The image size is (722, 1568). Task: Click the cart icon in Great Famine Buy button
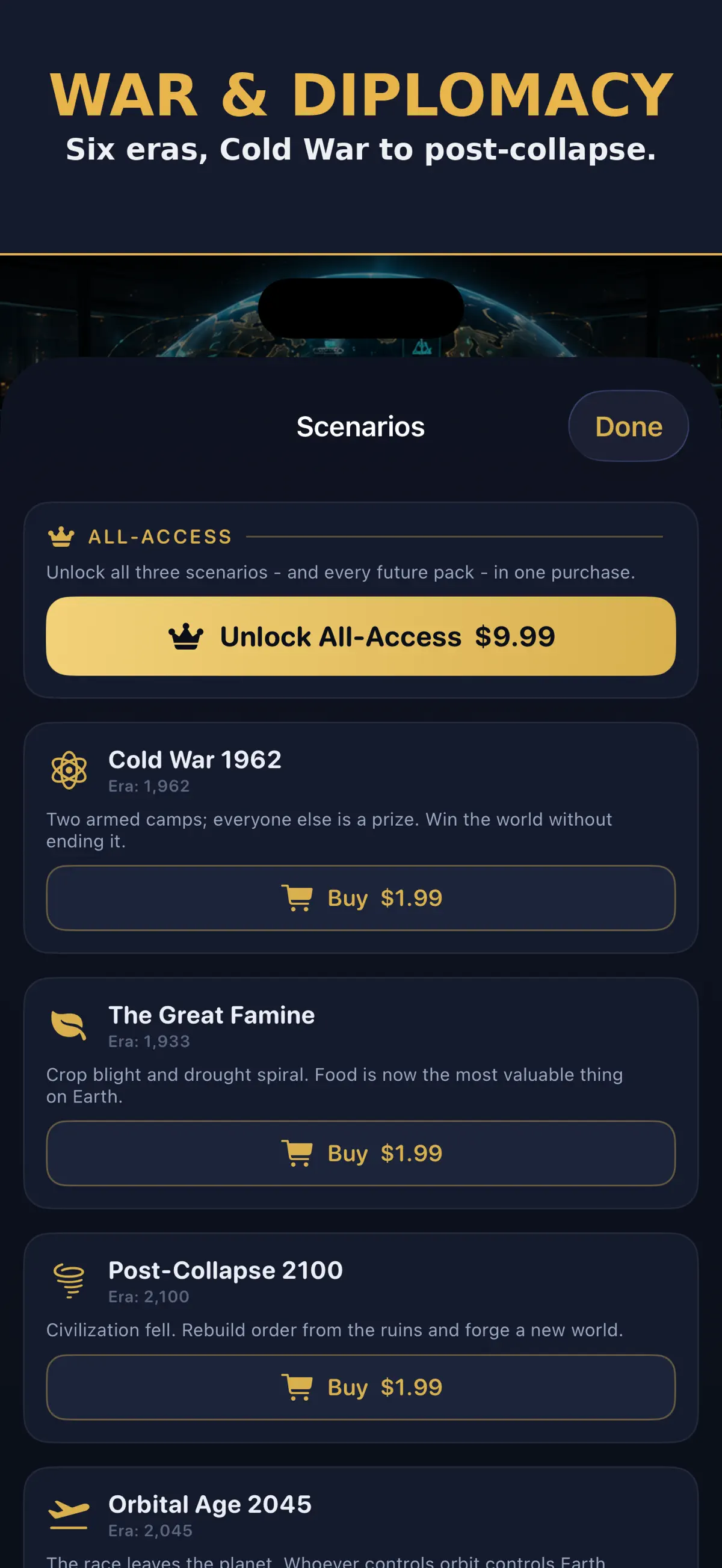(x=297, y=1153)
